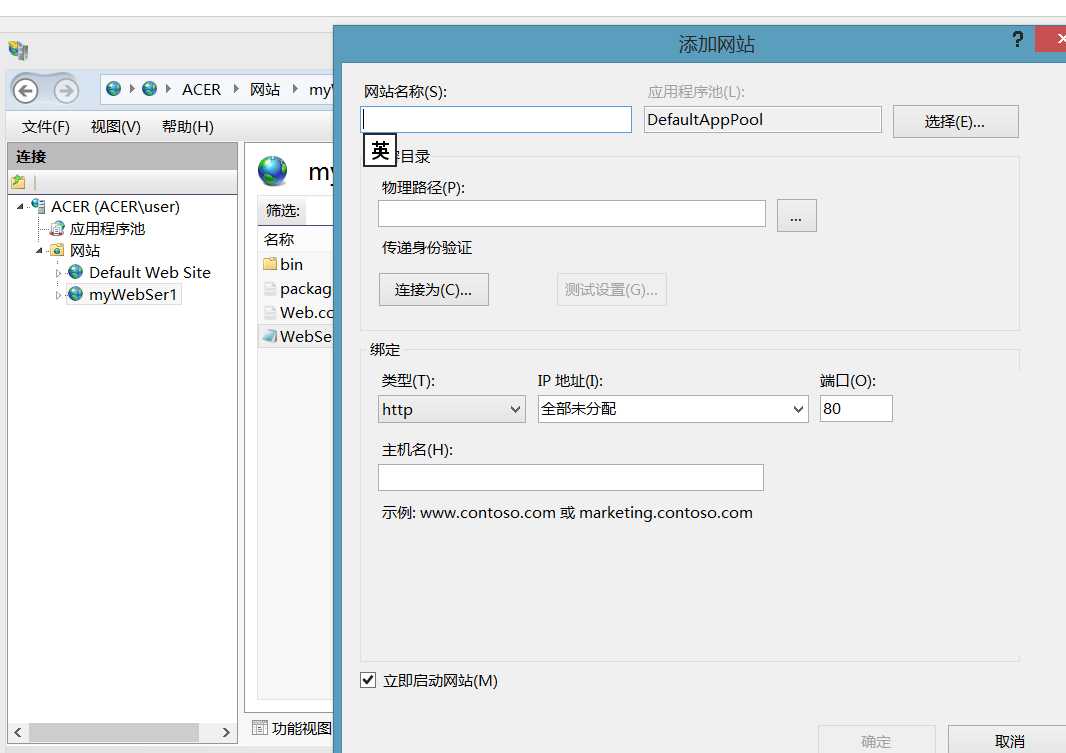Click the 物理路径(P) input field
The image size is (1066, 753).
pos(572,213)
